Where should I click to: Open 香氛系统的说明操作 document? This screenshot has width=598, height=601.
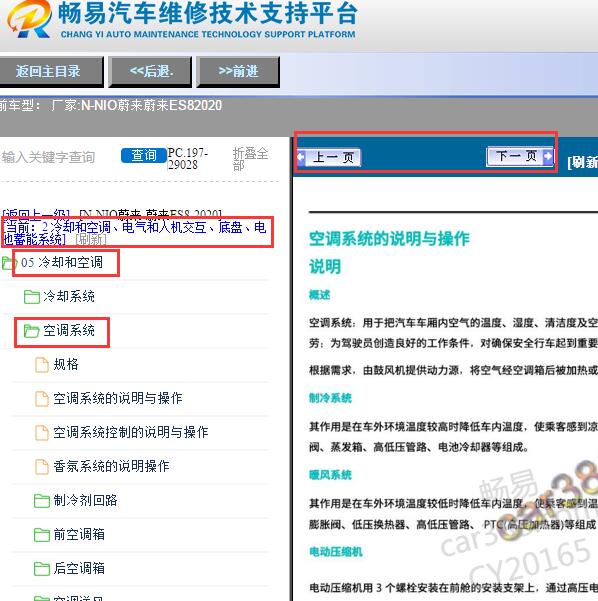(111, 466)
